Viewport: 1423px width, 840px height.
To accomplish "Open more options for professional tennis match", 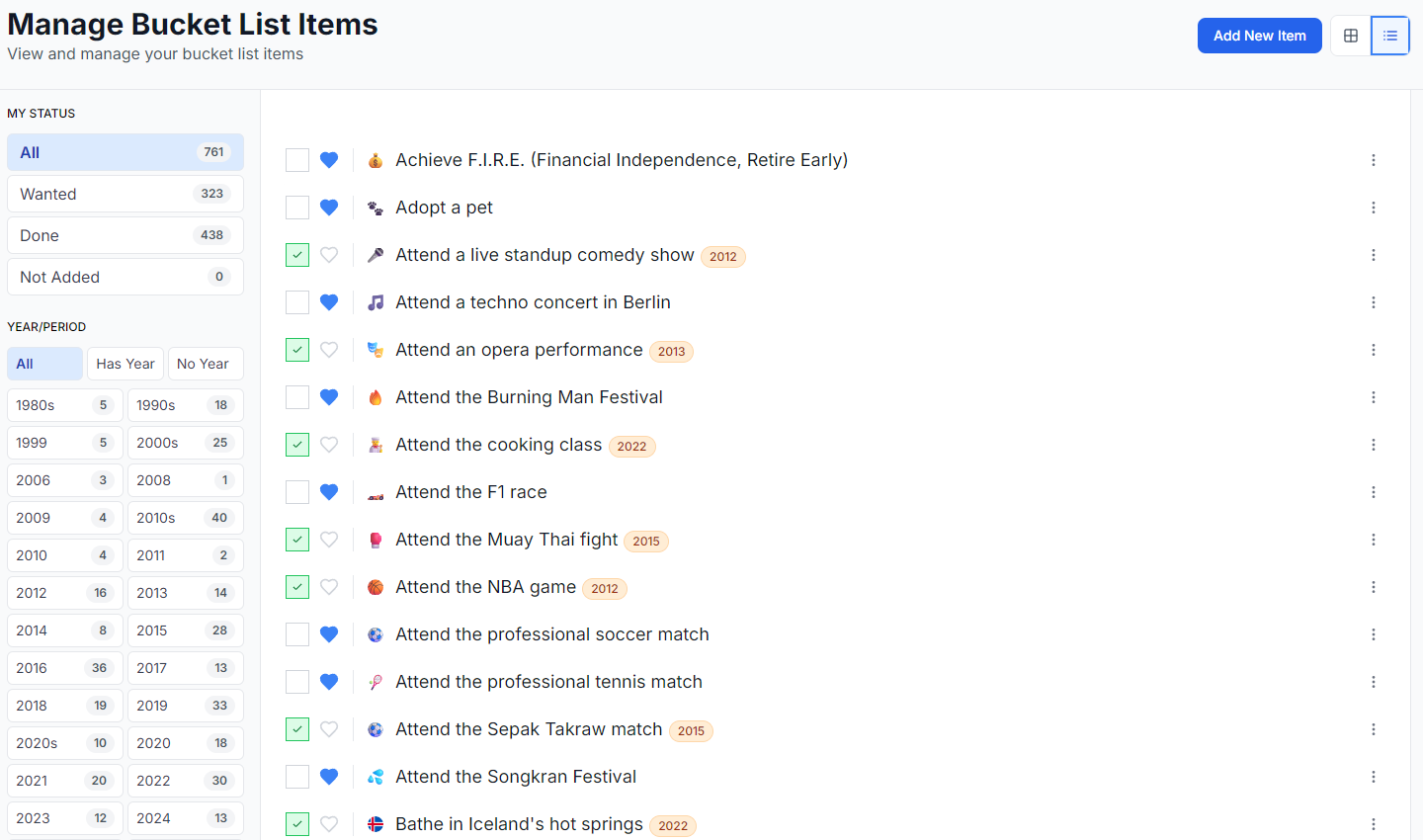I will (x=1374, y=682).
